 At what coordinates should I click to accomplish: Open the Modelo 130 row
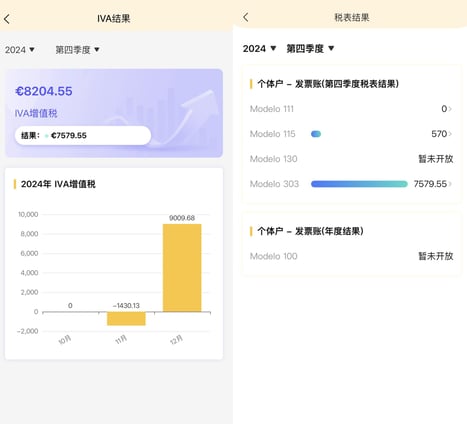tap(352, 159)
